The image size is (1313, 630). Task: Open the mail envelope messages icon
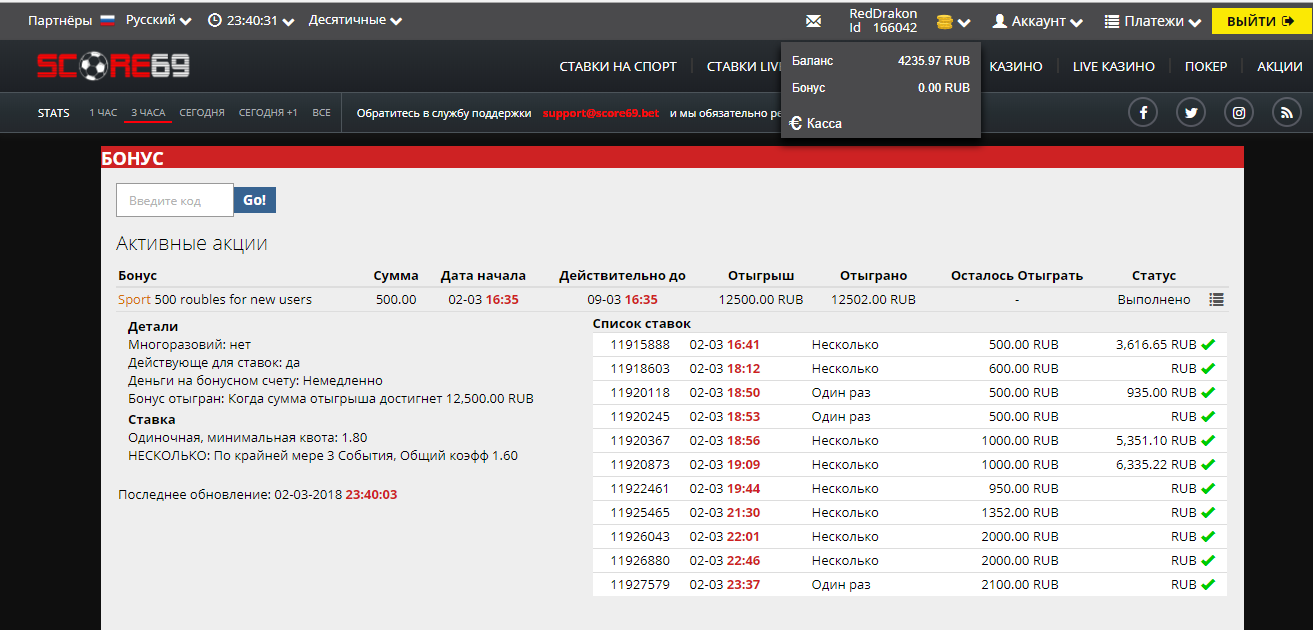813,21
